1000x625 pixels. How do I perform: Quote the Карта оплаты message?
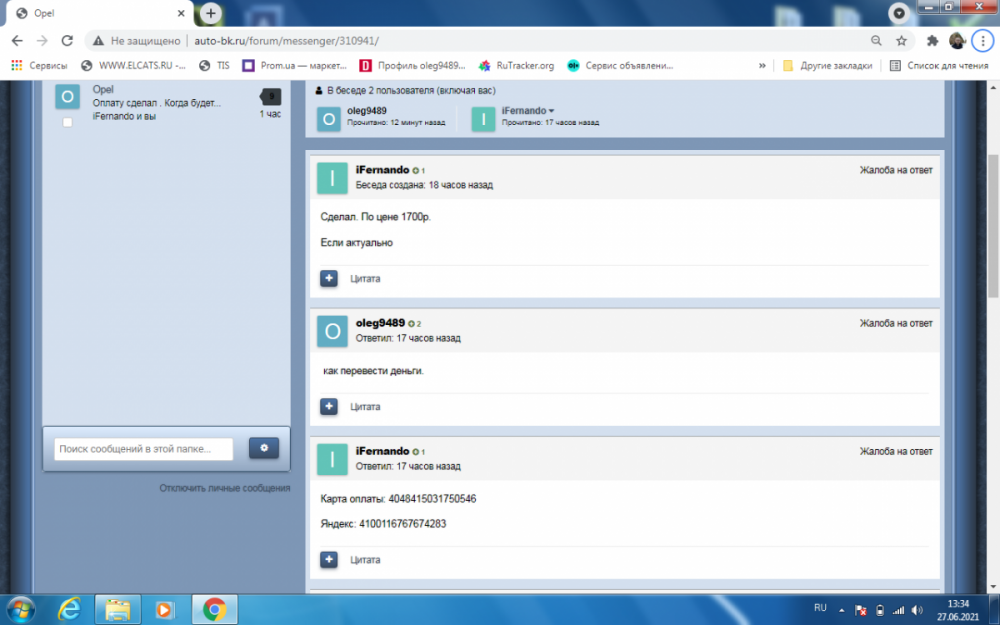coord(365,559)
